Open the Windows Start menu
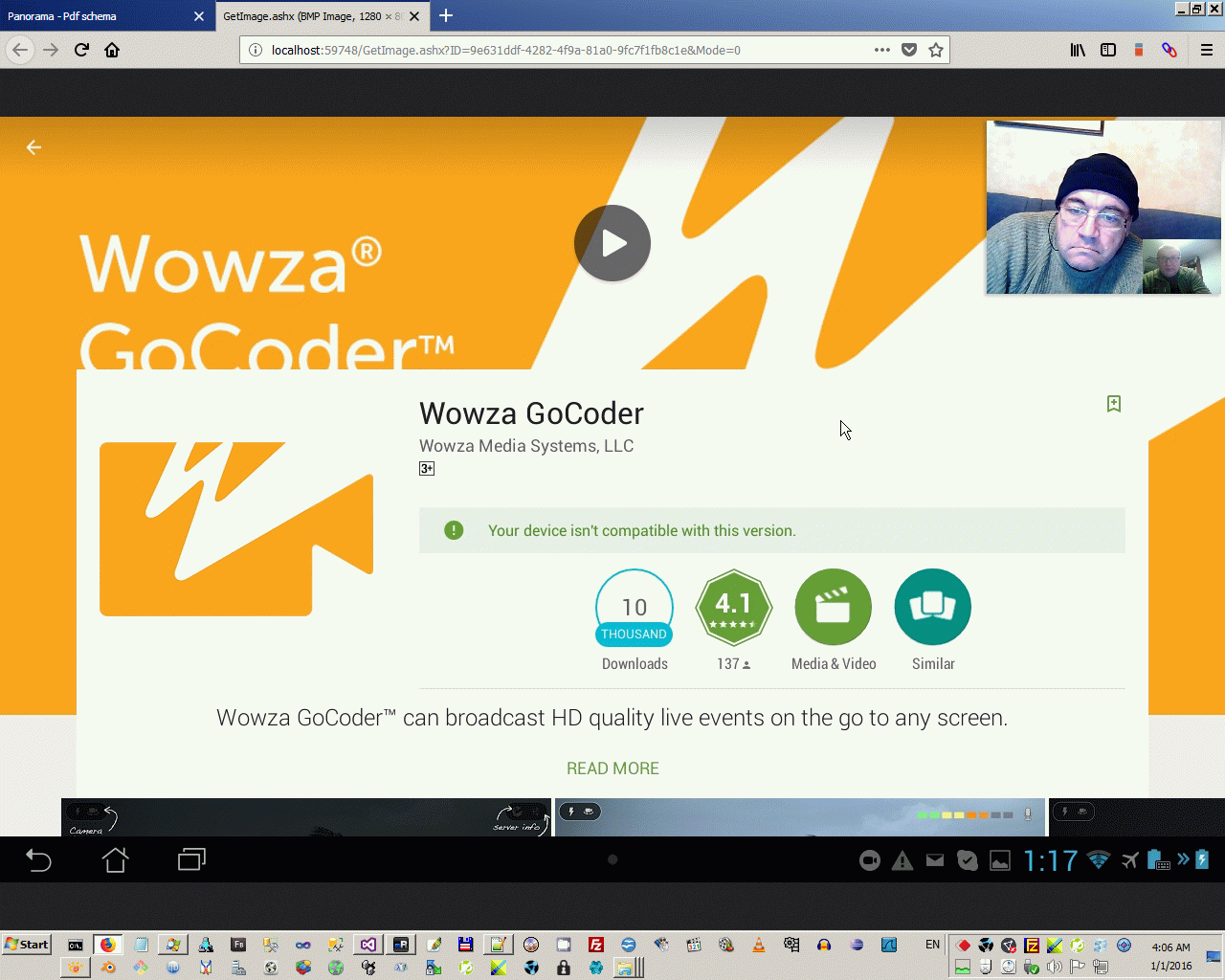This screenshot has width=1225, height=980. [27, 945]
